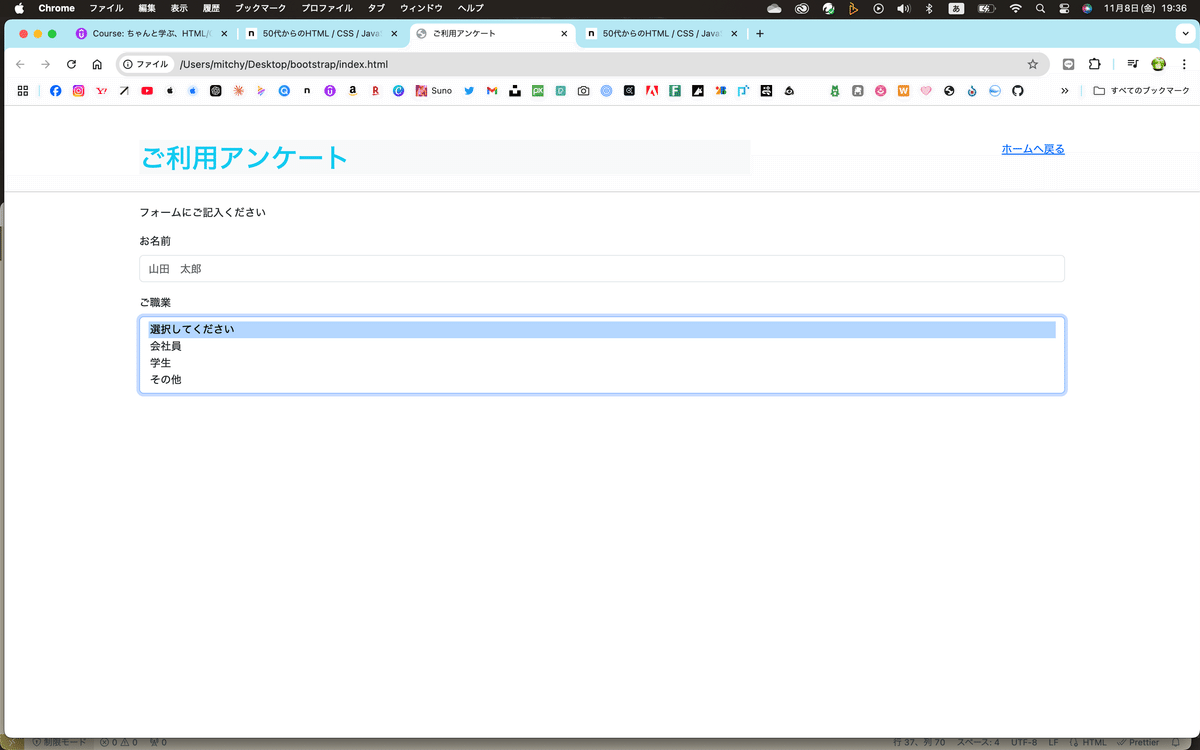Open the Twitter bookmark
The width and height of the screenshot is (1200, 750).
[468, 90]
